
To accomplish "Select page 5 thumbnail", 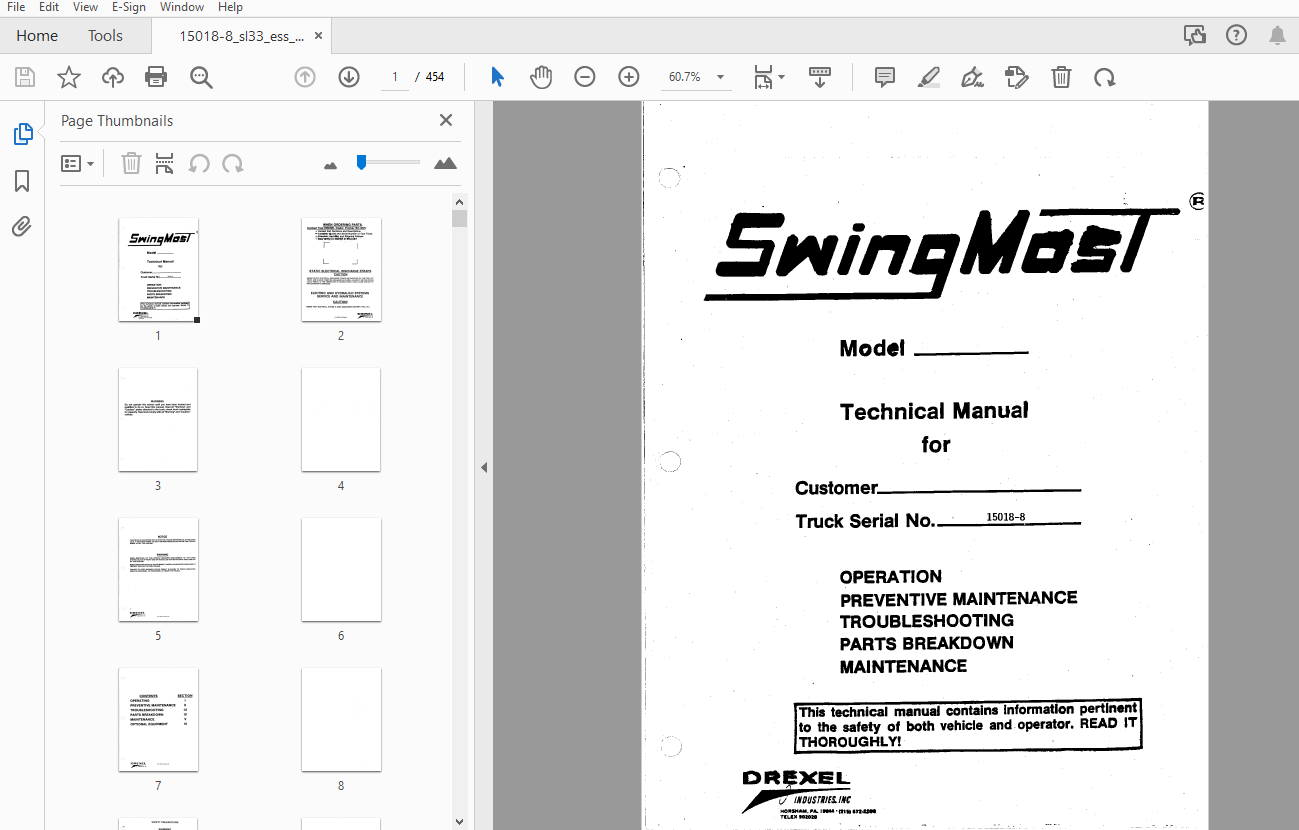I will pyautogui.click(x=158, y=570).
